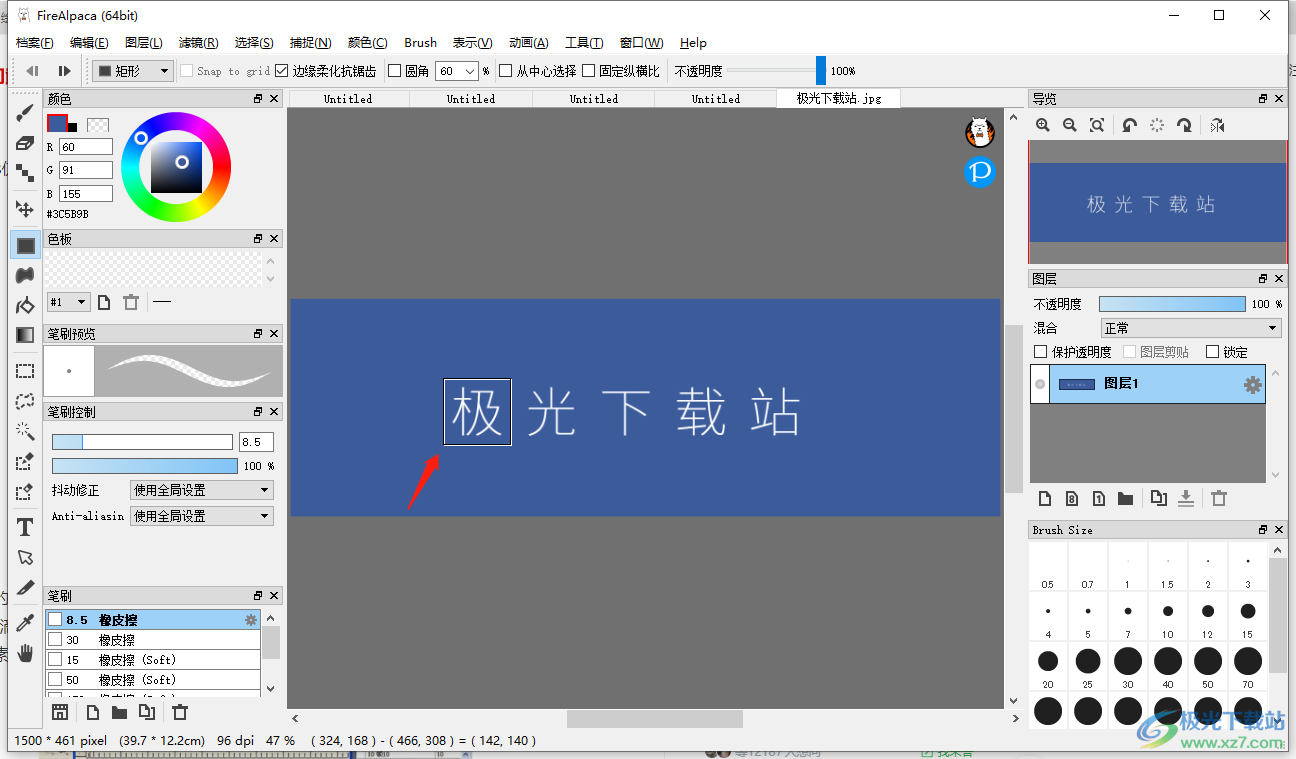Select 15 橡皮擦 (Soft) brush

click(x=153, y=660)
